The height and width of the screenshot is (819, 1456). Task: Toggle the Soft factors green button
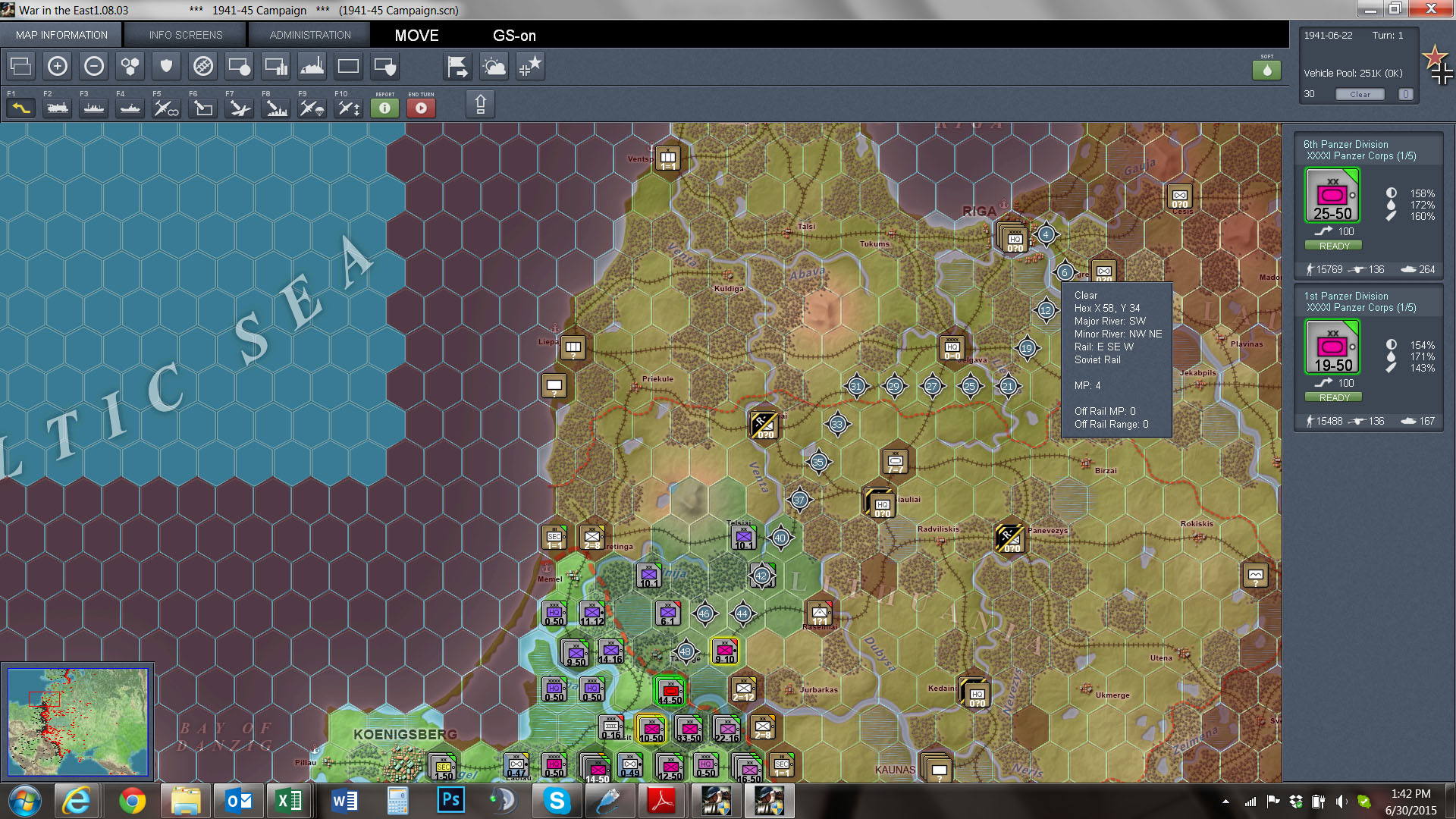click(x=1267, y=70)
